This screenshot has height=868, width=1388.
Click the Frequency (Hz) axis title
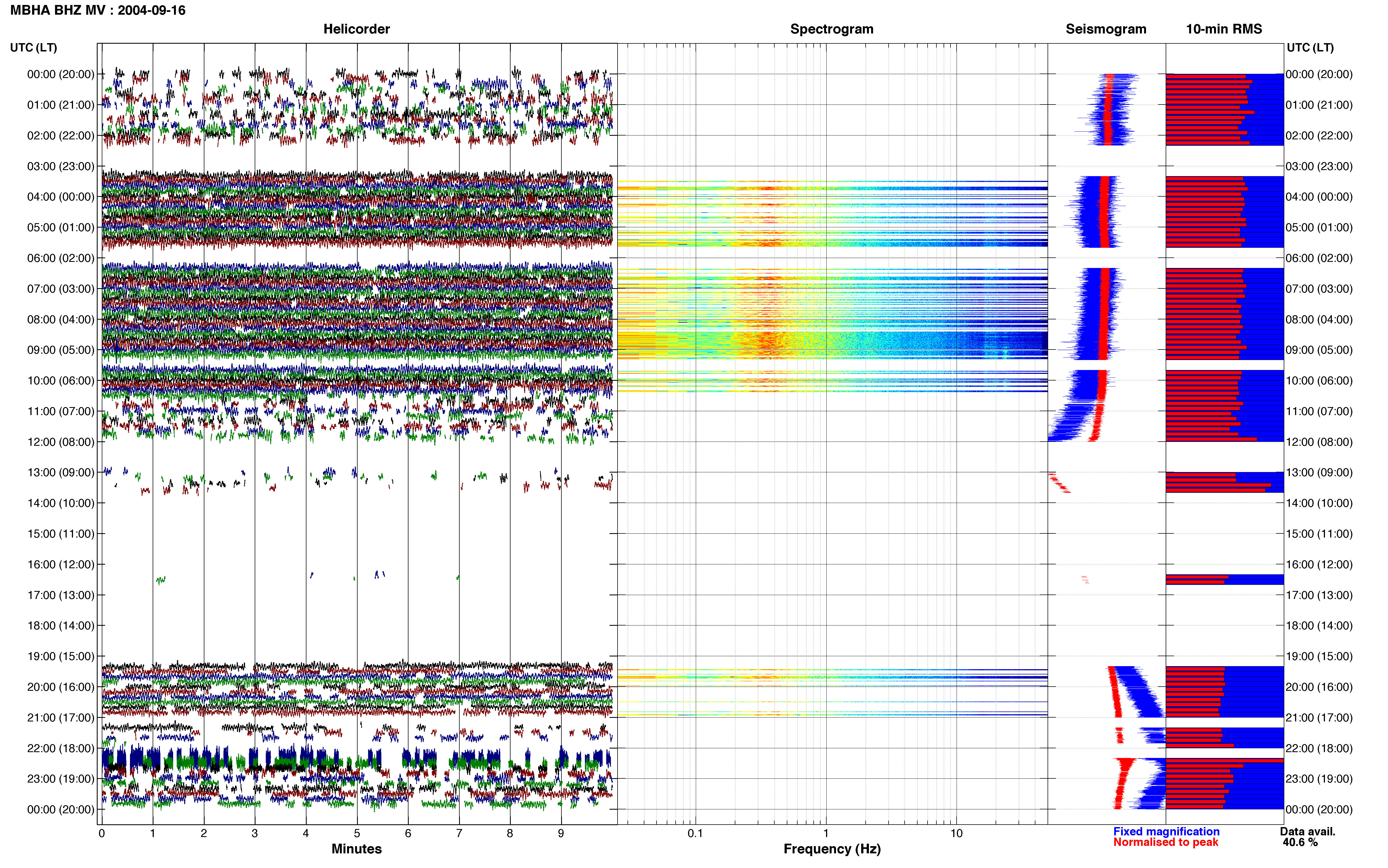tap(832, 849)
